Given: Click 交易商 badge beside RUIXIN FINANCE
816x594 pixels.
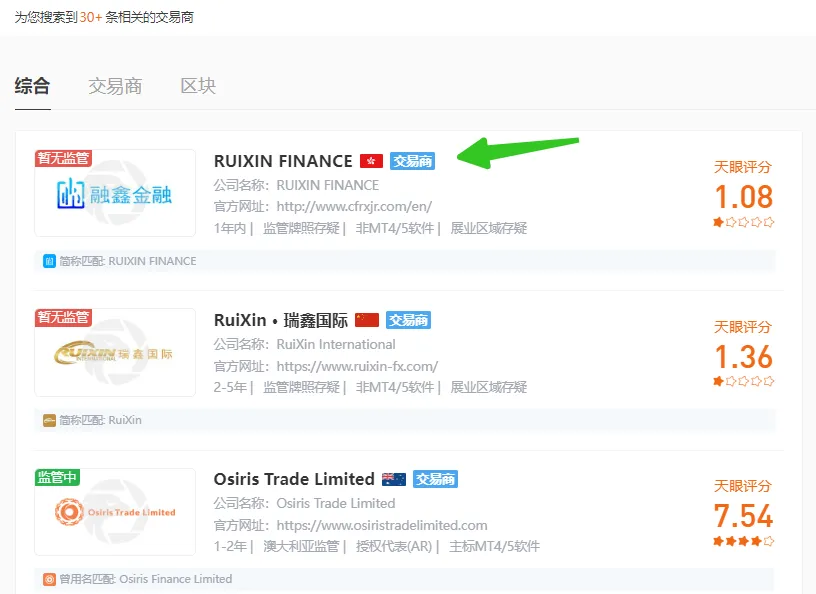Looking at the screenshot, I should point(412,161).
